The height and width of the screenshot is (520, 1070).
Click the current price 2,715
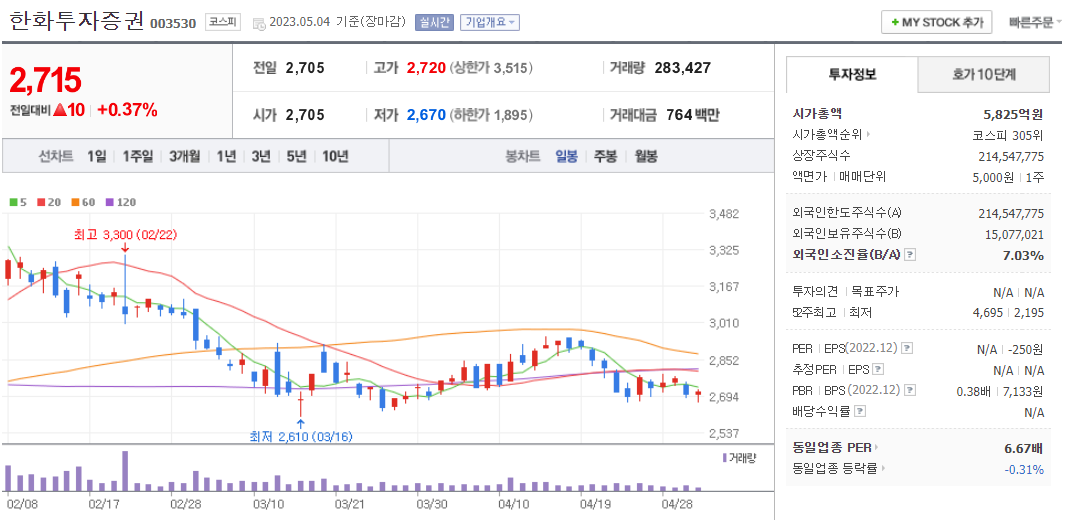pyautogui.click(x=46, y=80)
